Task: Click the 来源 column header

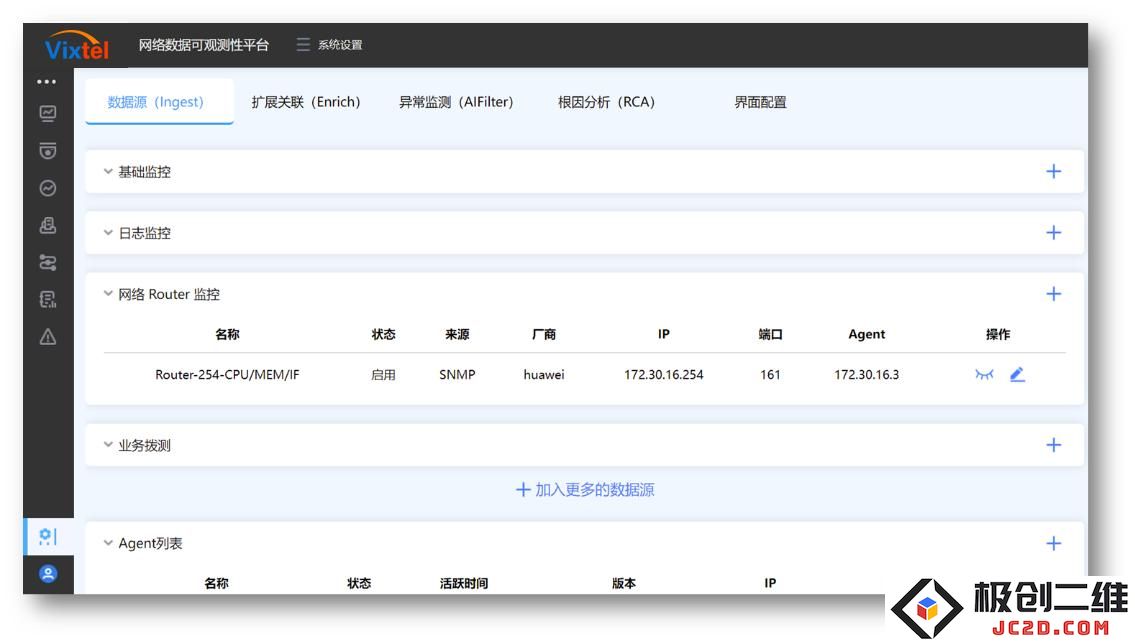Action: coord(457,334)
